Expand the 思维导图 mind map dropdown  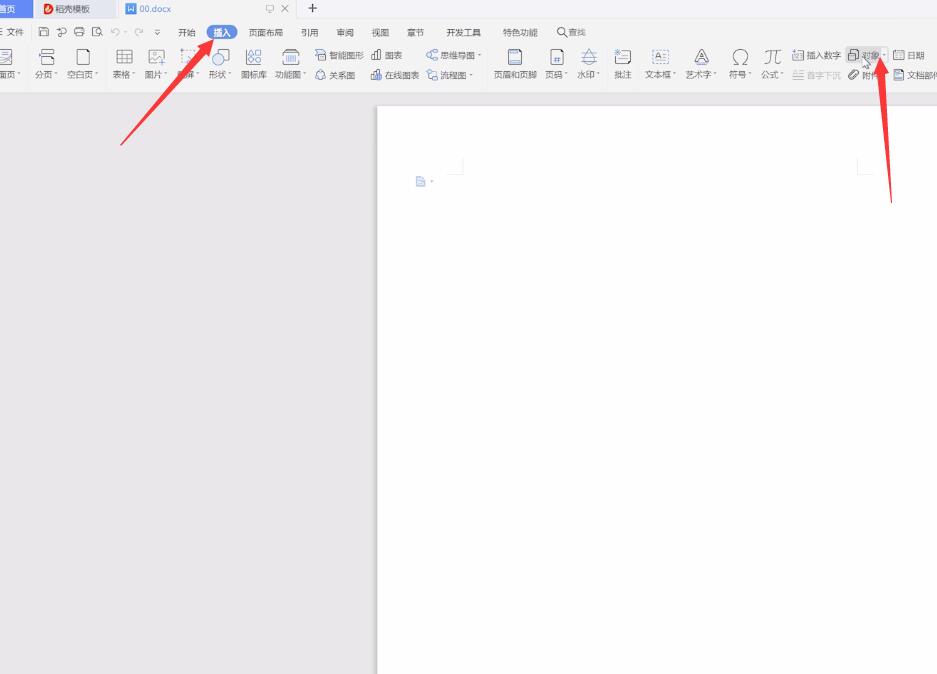point(479,55)
